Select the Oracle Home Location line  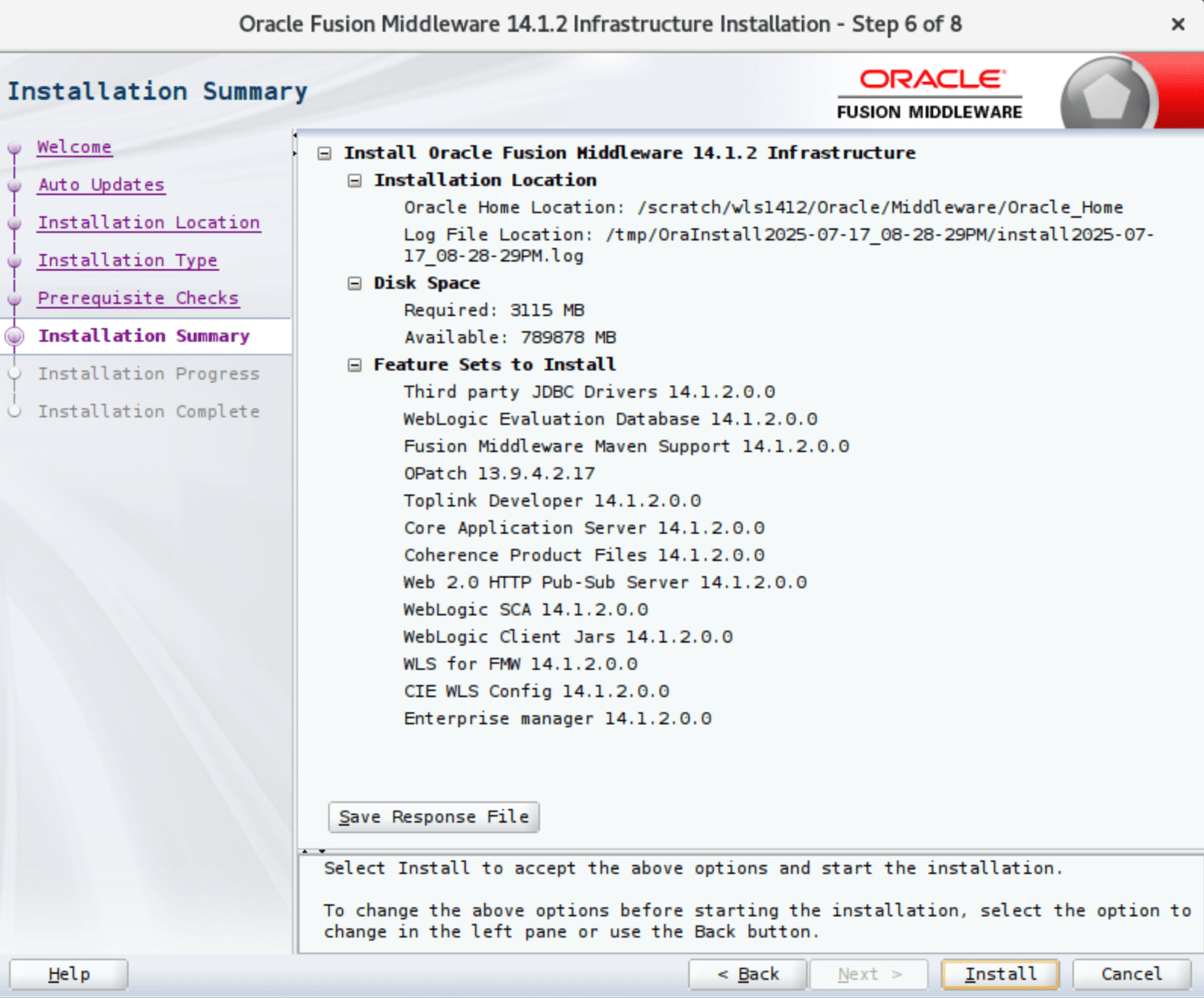pyautogui.click(x=763, y=207)
